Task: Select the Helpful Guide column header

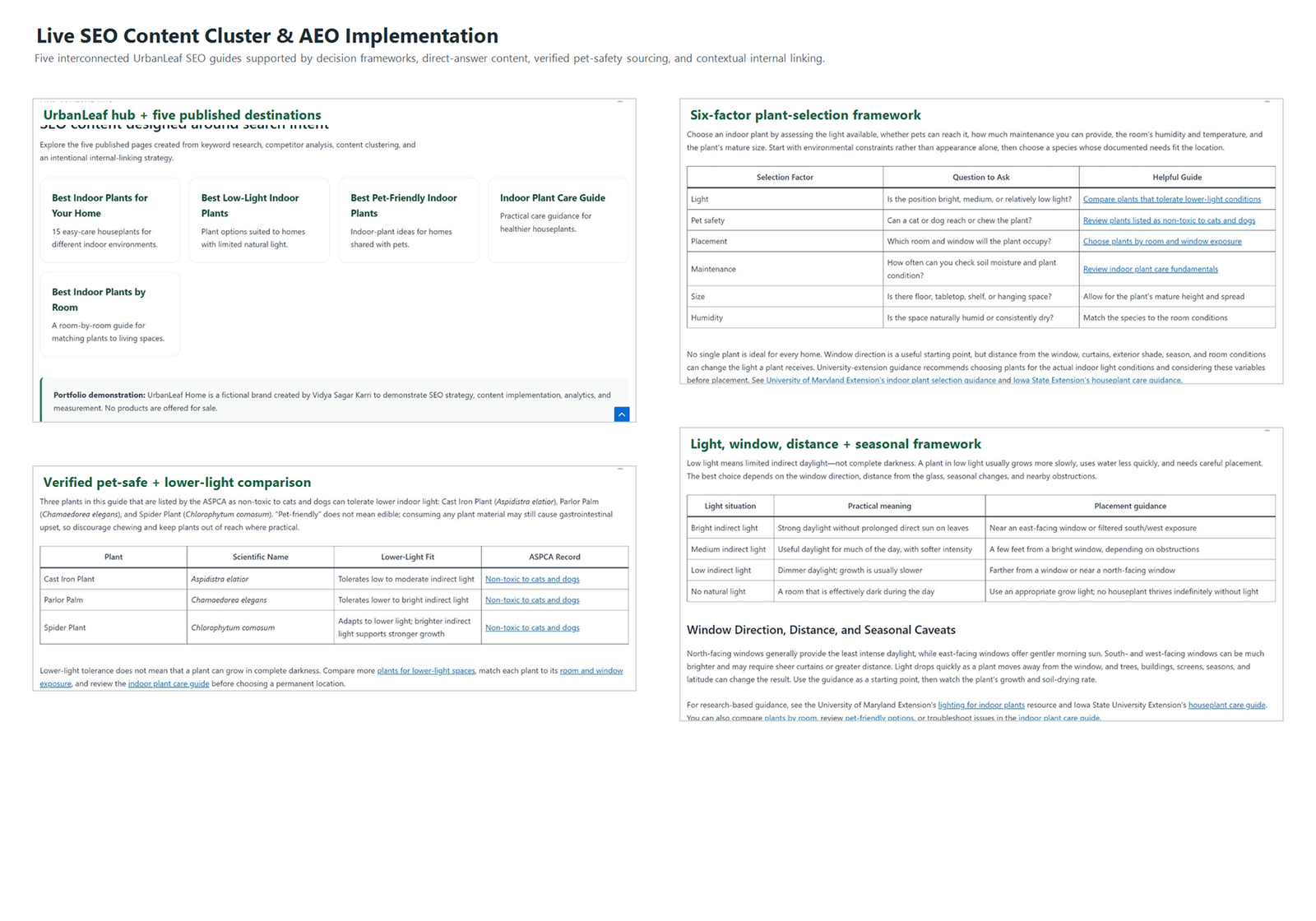Action: click(x=1177, y=177)
